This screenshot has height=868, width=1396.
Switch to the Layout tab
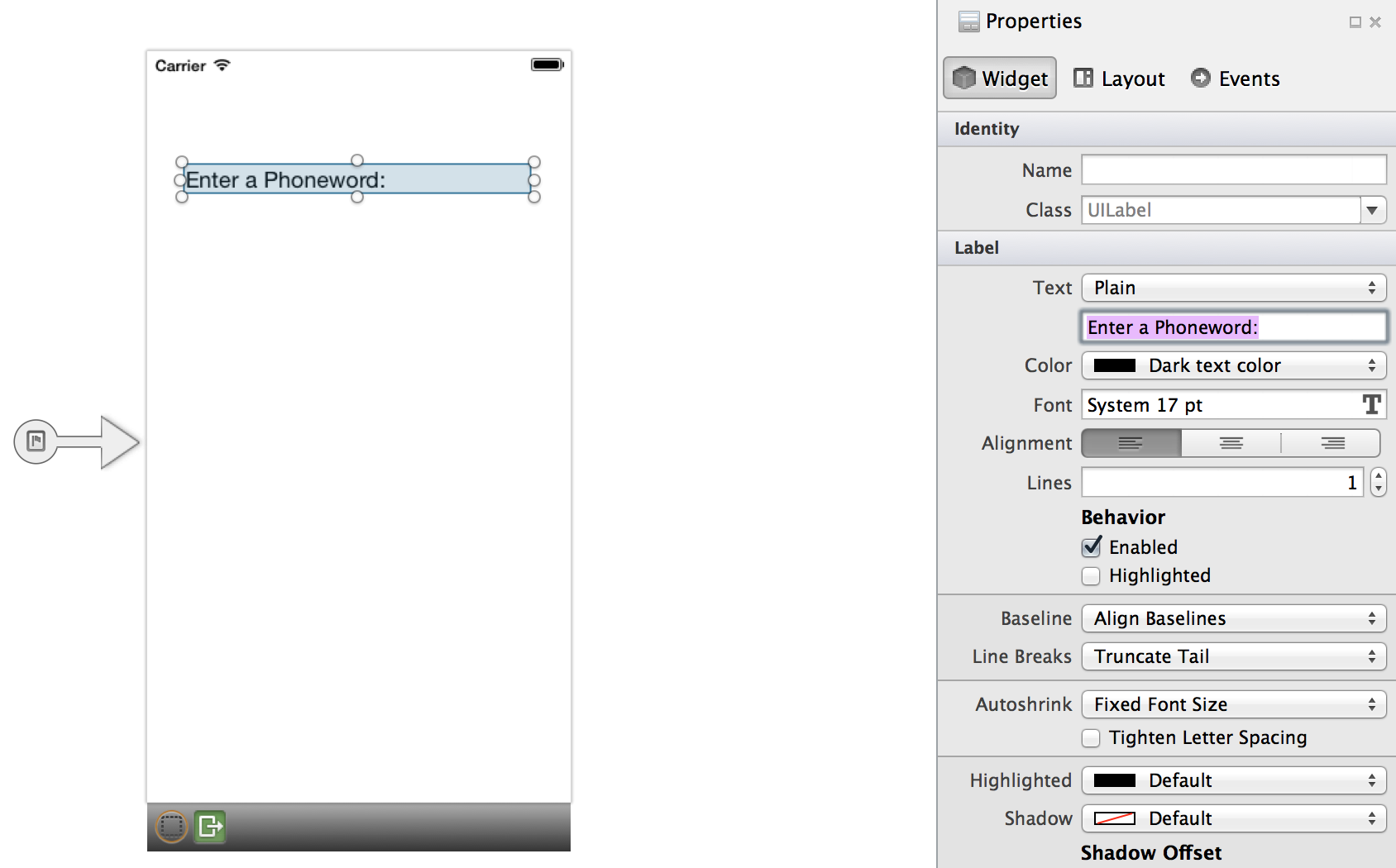pyautogui.click(x=1119, y=79)
